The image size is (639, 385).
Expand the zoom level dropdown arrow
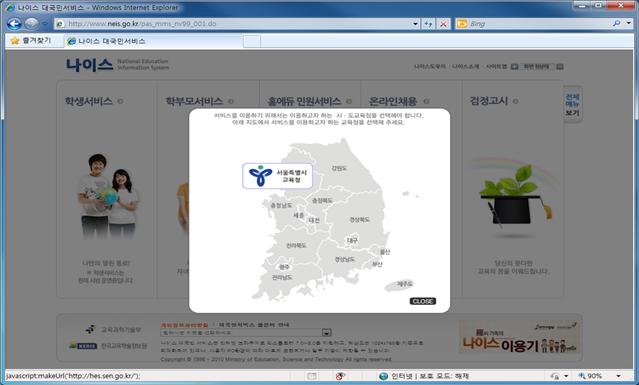(618, 376)
